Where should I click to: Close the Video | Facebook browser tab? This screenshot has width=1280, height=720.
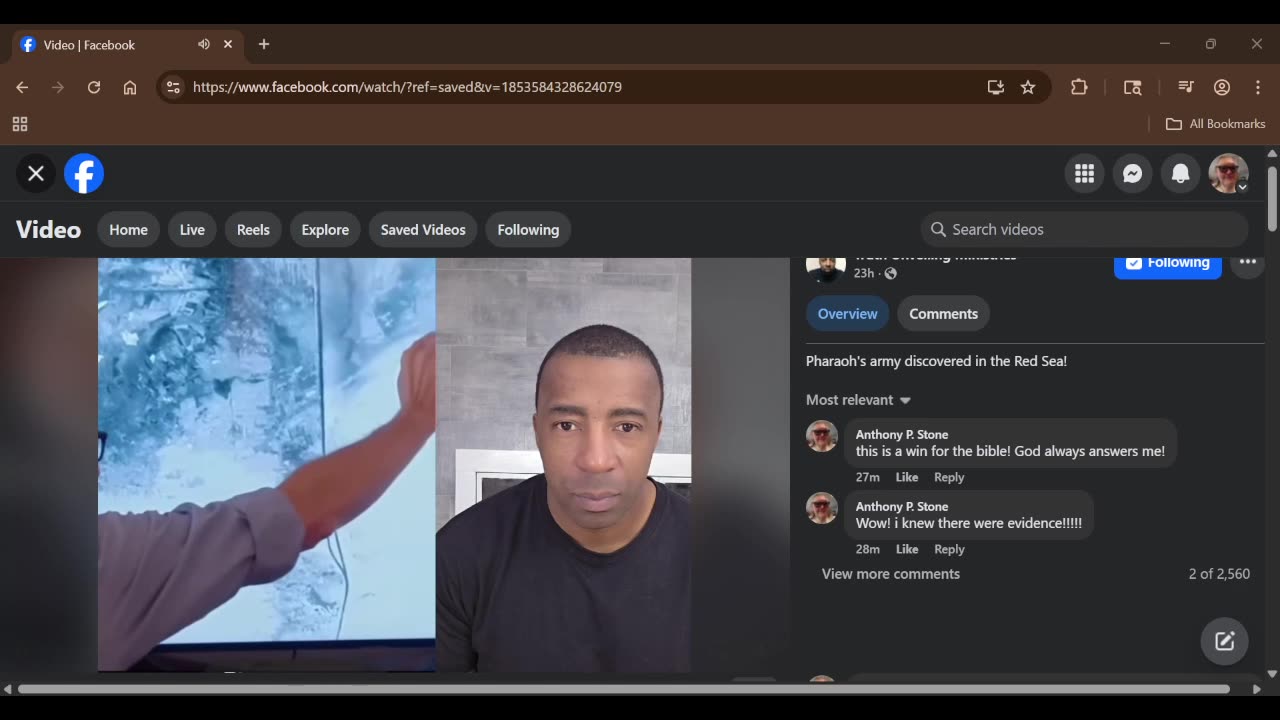(x=228, y=44)
